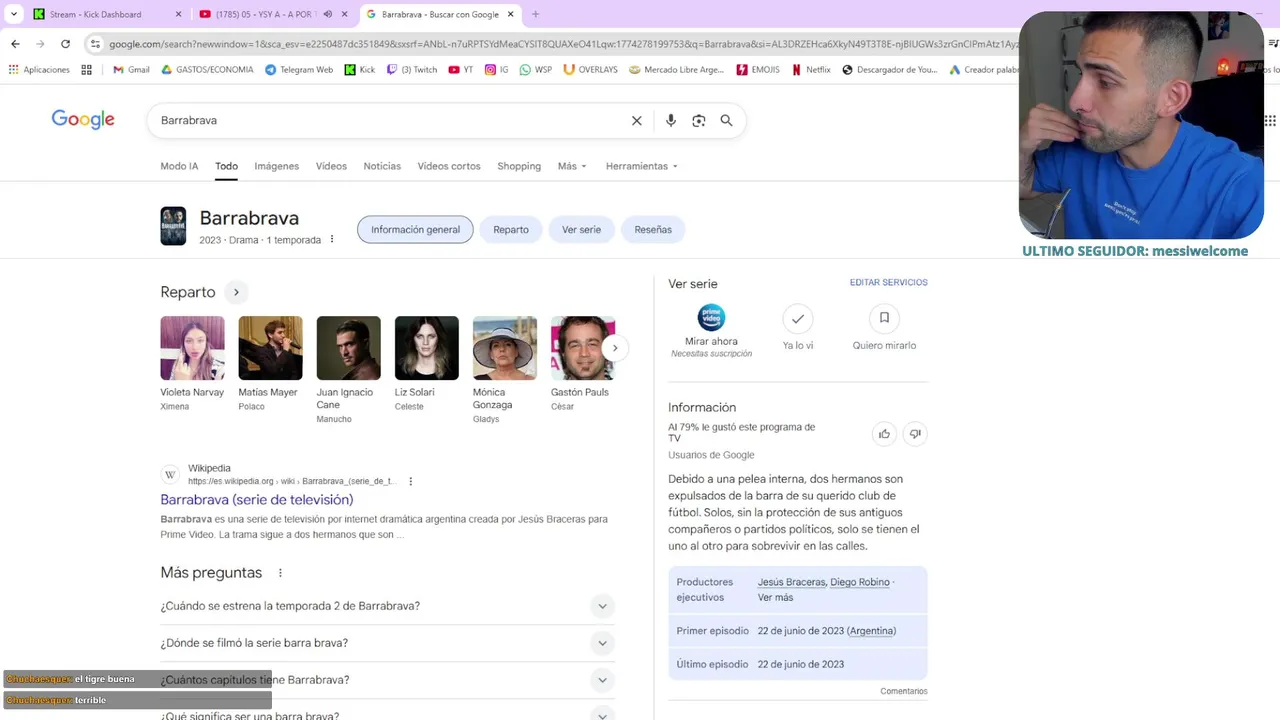Search by image with Lens icon
The height and width of the screenshot is (720, 1280).
pyautogui.click(x=699, y=120)
